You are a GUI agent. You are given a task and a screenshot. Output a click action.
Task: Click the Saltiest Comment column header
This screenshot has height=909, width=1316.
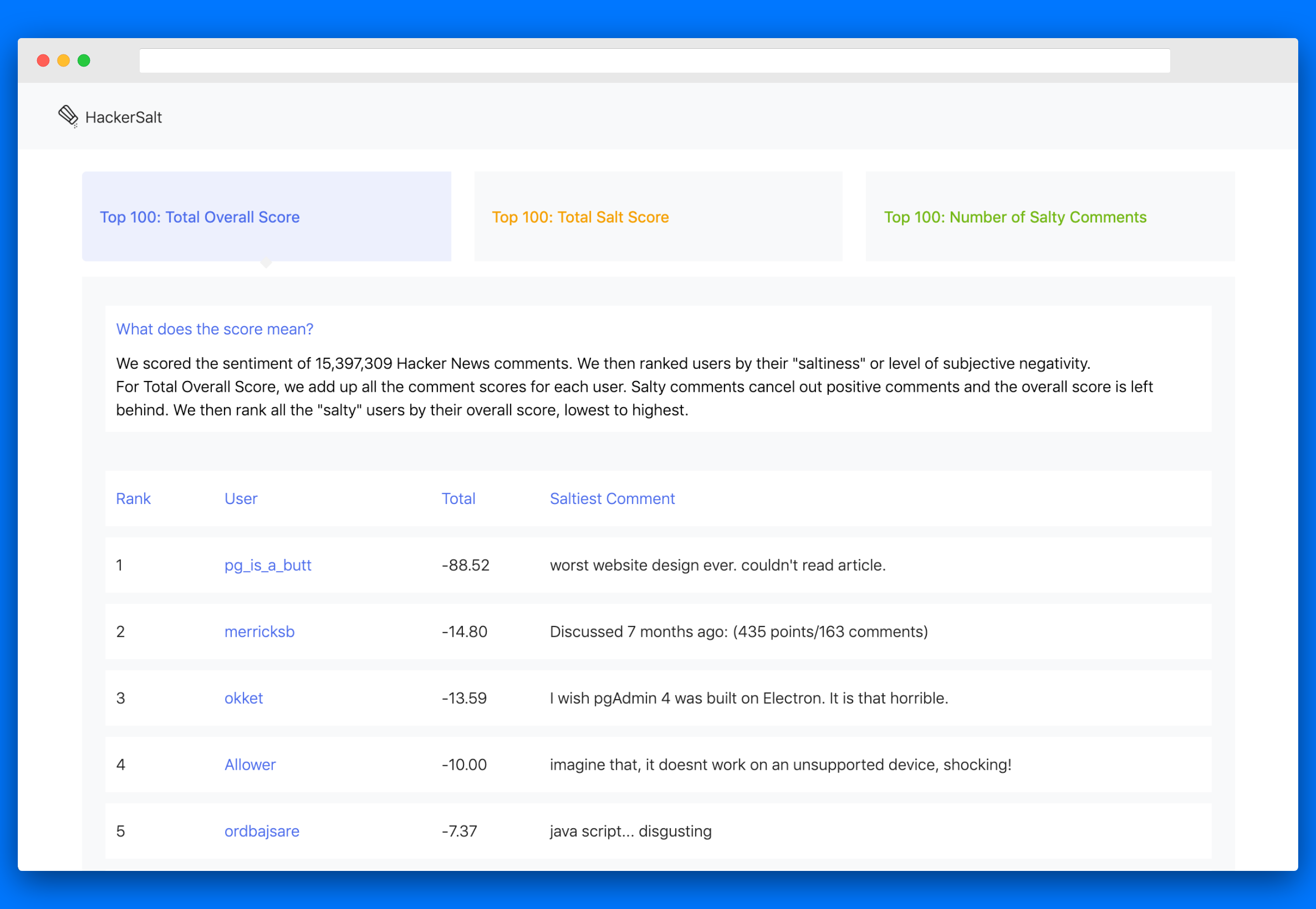click(x=612, y=498)
